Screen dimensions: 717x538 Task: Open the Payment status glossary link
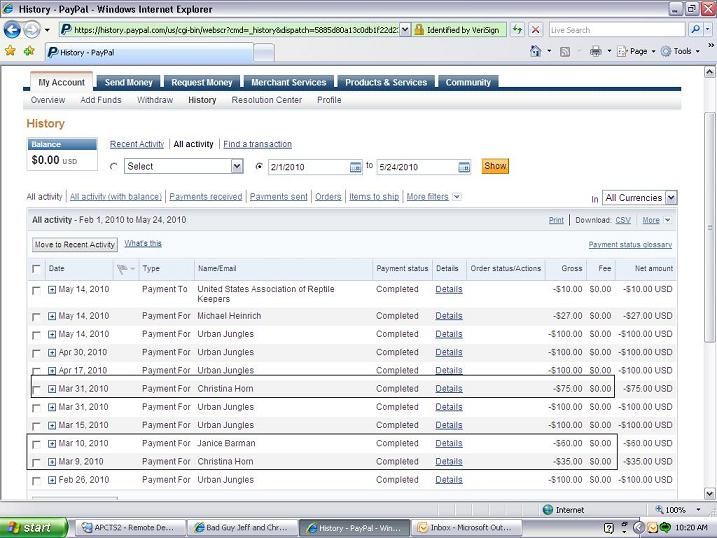point(630,245)
